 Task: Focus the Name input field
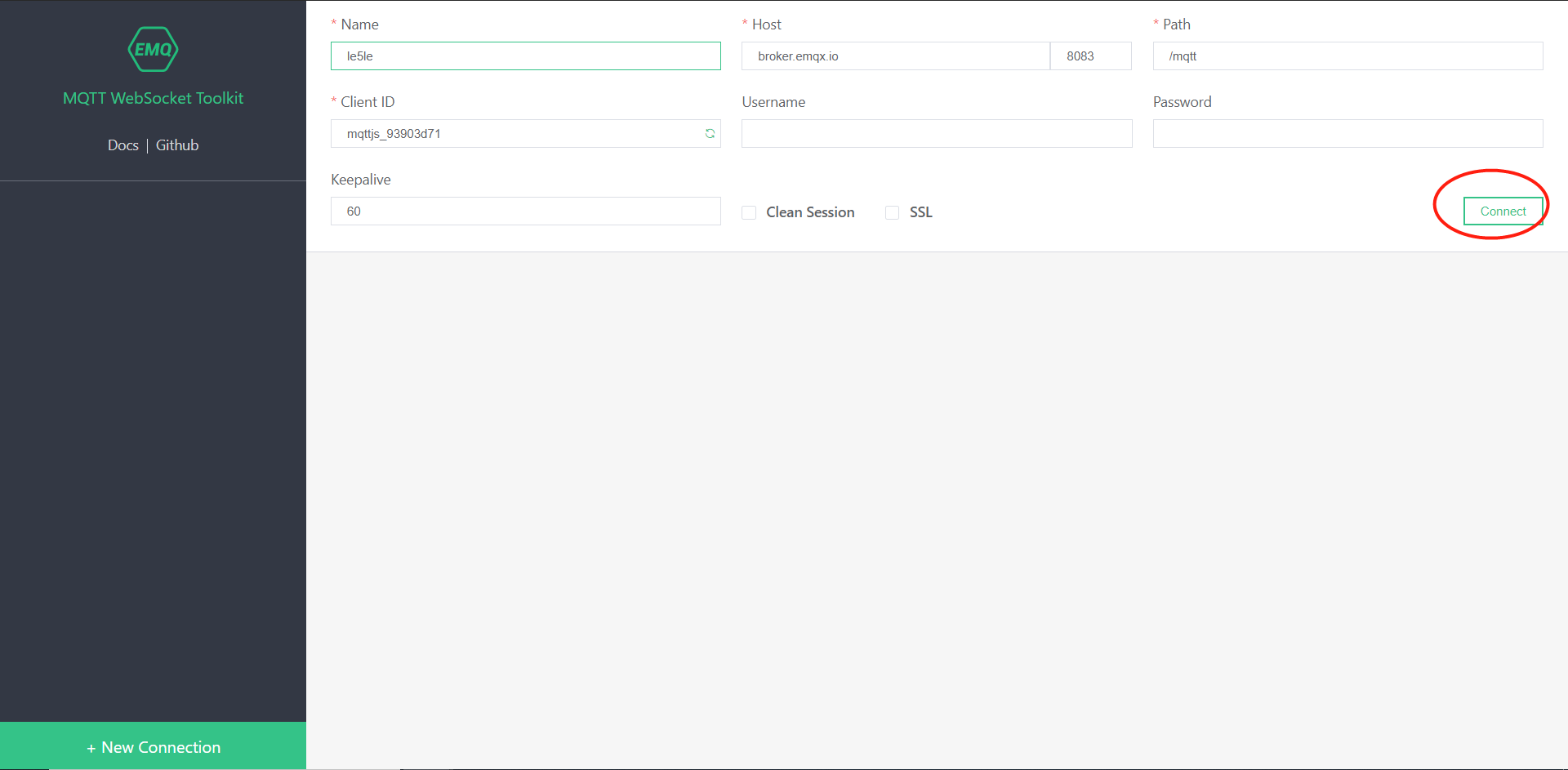(526, 56)
